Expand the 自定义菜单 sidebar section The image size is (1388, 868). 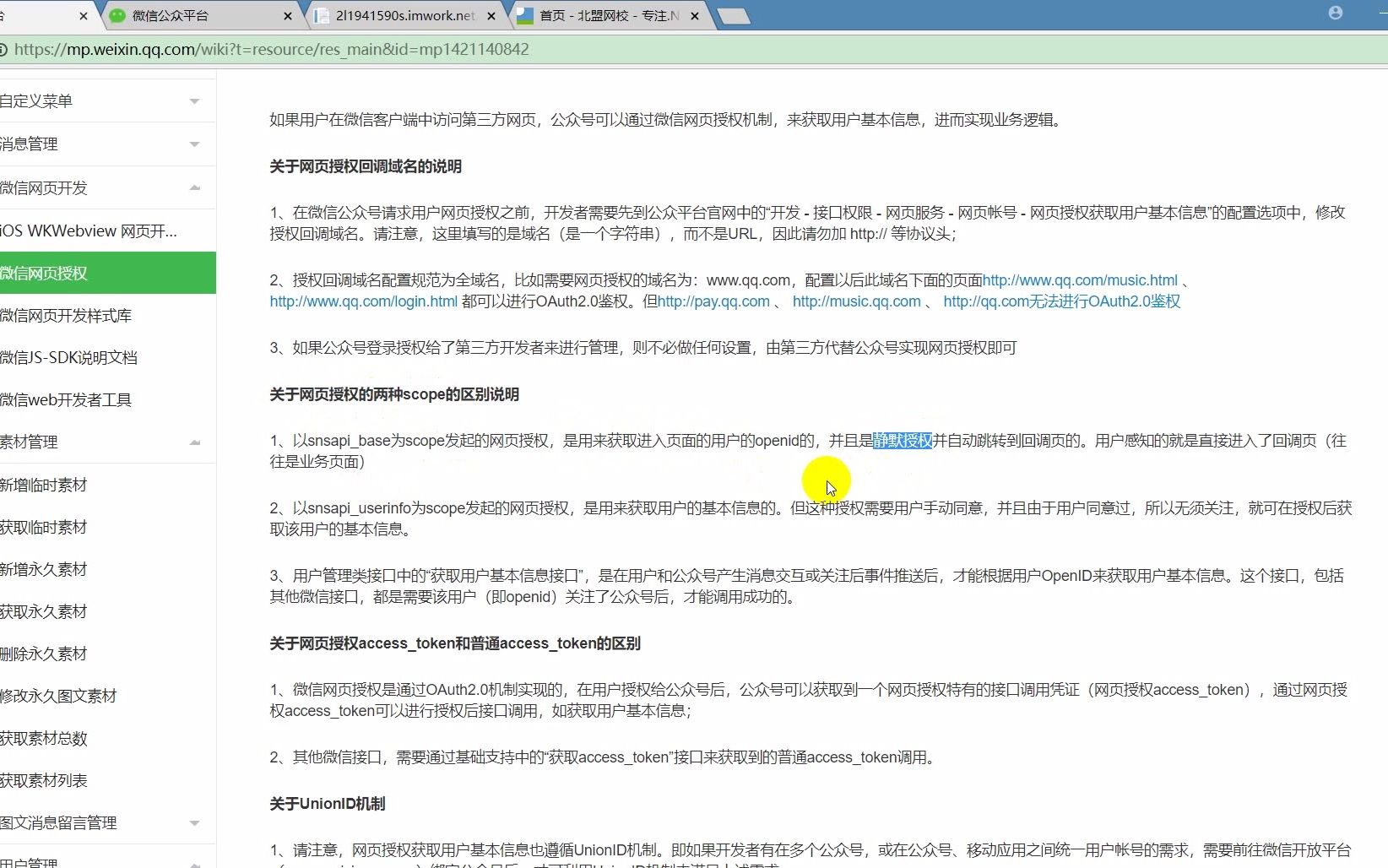tap(195, 101)
